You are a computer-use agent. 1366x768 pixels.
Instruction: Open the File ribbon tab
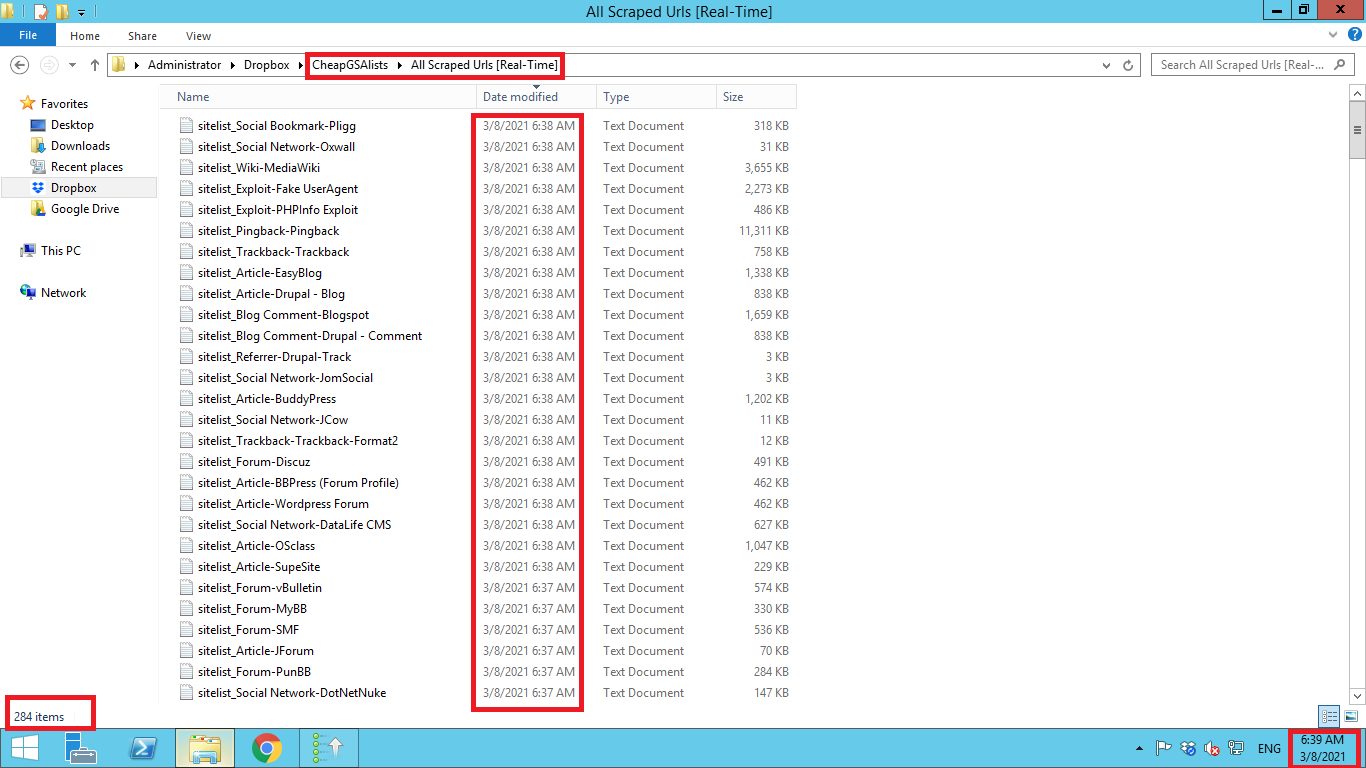[28, 35]
